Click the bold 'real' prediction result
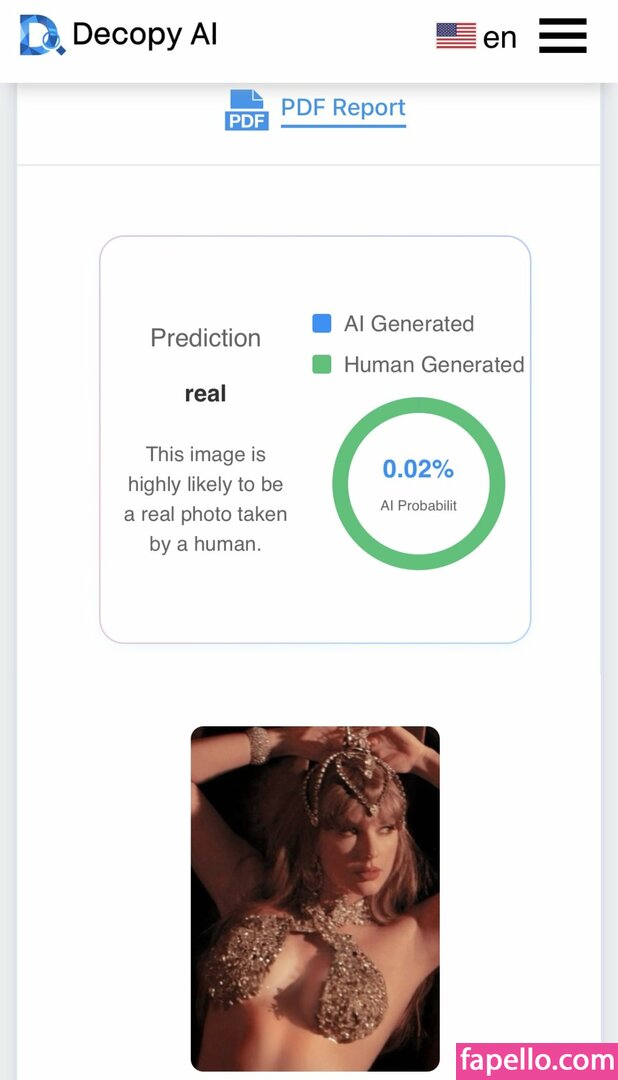The width and height of the screenshot is (618, 1080). [205, 394]
